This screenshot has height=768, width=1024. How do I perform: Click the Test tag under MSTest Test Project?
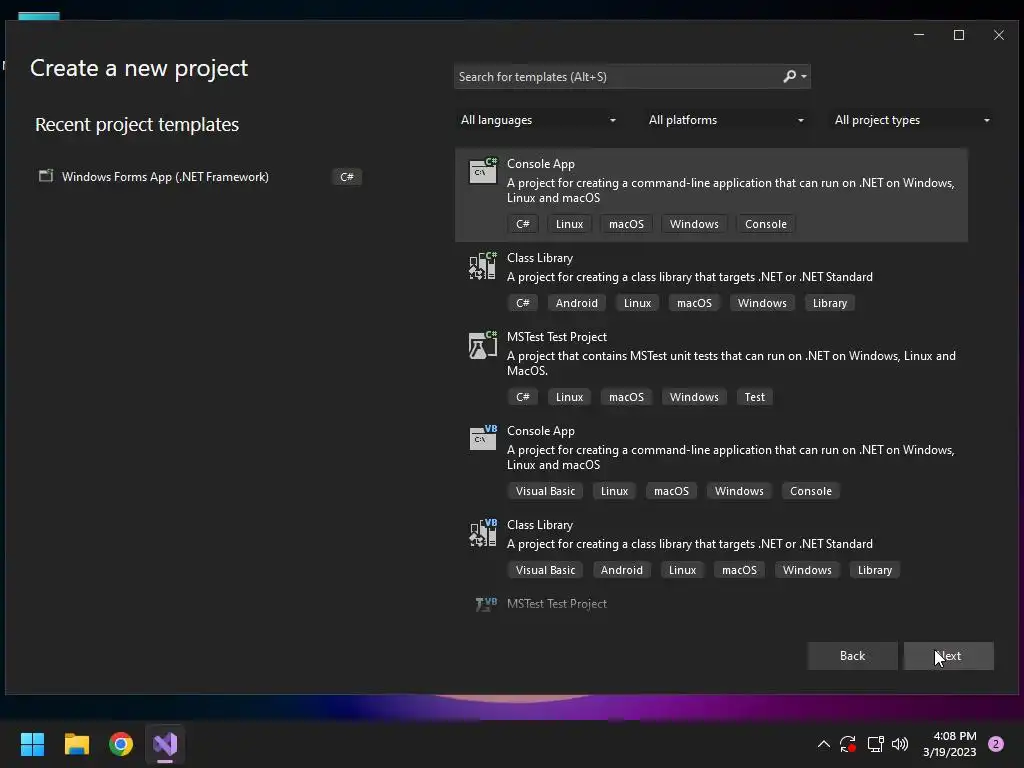(754, 397)
